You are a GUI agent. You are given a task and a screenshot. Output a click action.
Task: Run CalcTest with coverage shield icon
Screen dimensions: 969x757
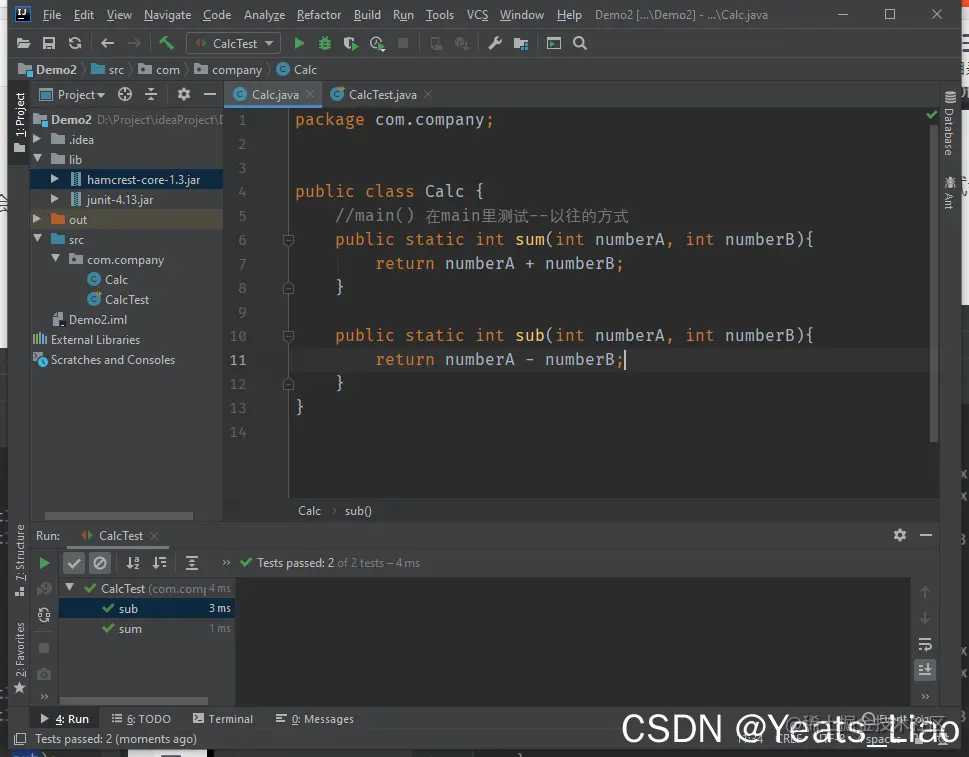pos(350,43)
